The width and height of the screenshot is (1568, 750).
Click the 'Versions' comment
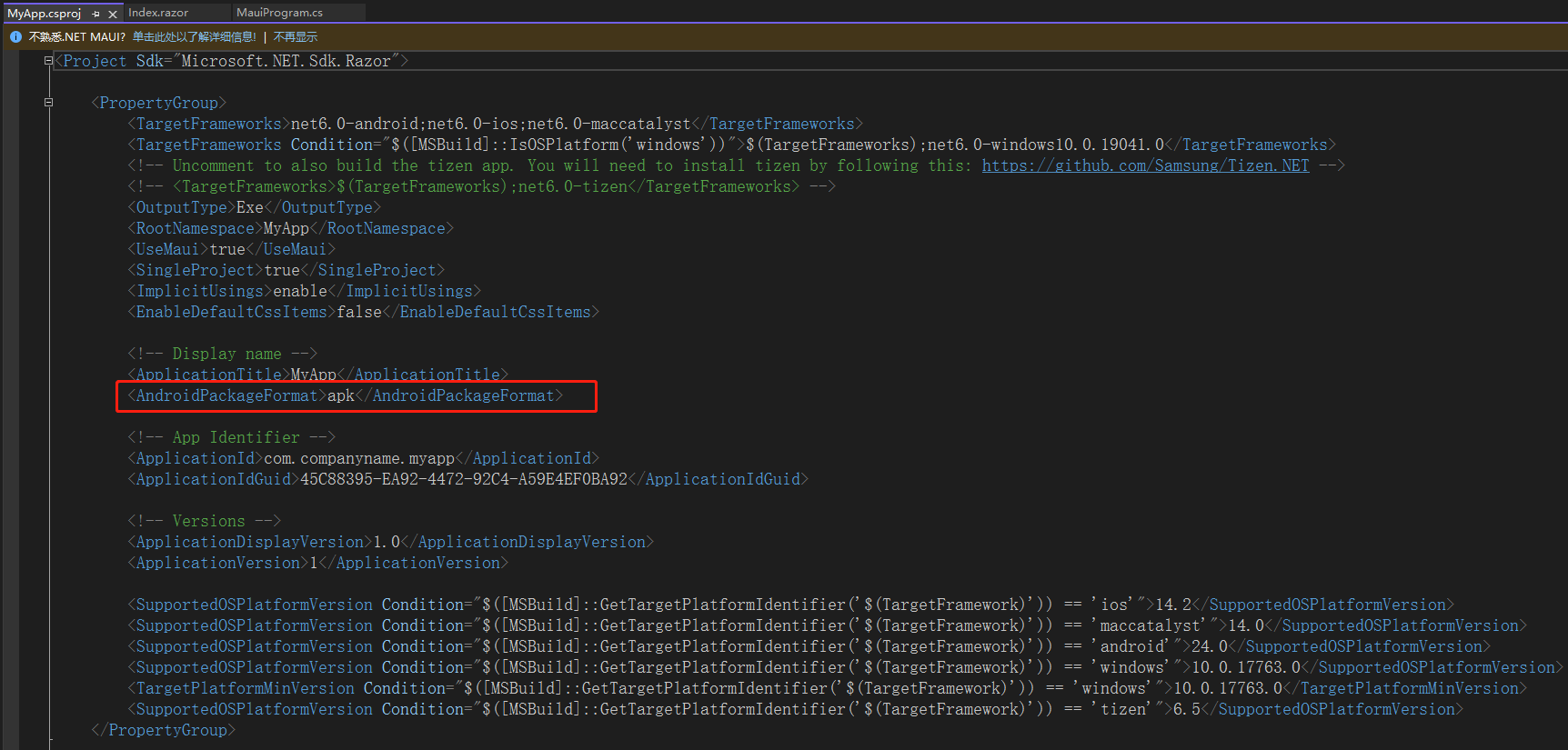point(205,521)
